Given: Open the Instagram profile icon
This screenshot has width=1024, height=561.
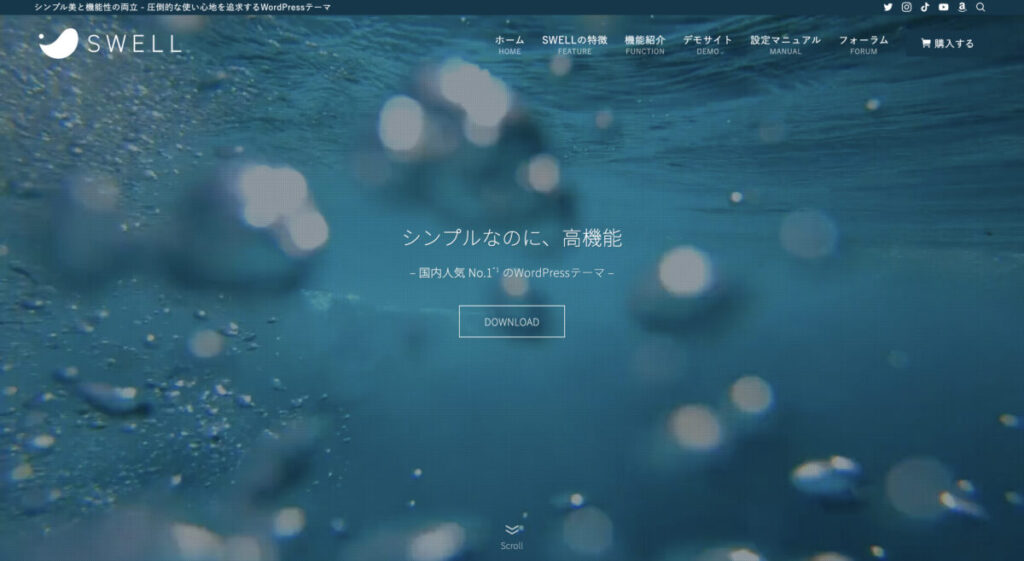Looking at the screenshot, I should [x=906, y=7].
